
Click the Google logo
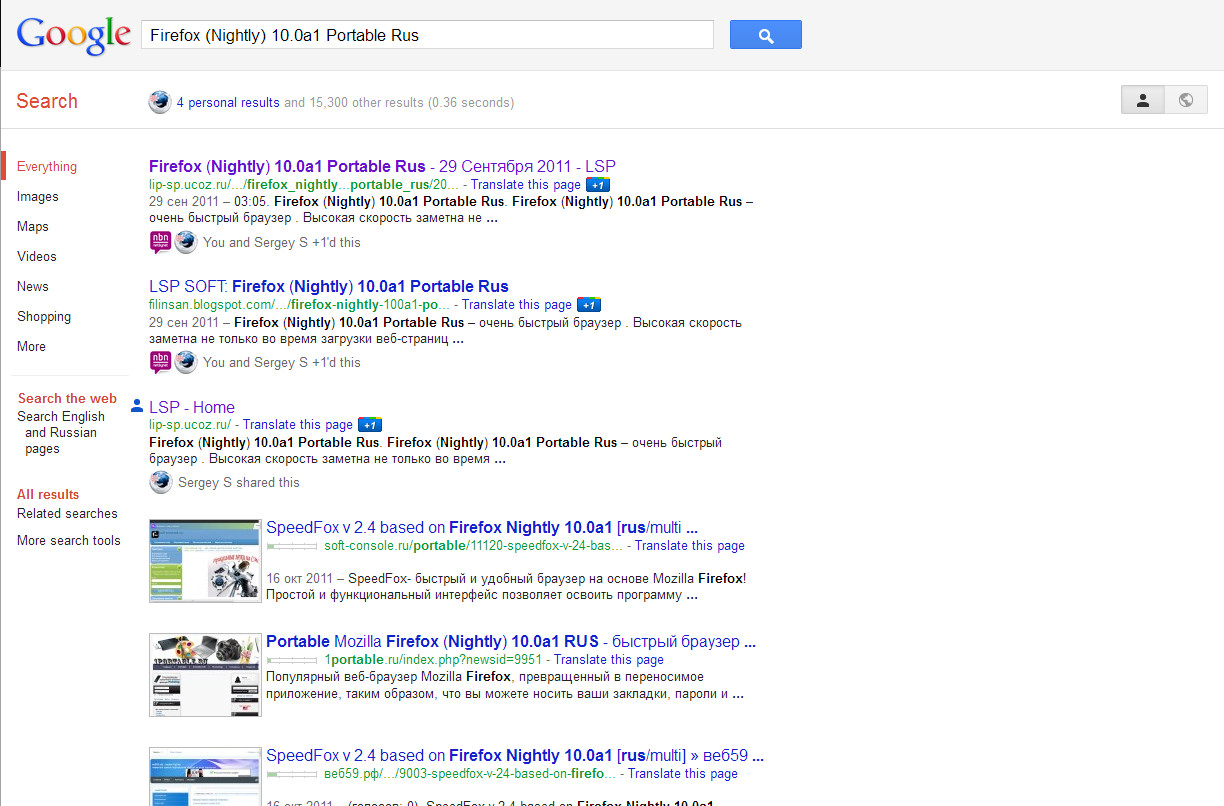tap(74, 35)
